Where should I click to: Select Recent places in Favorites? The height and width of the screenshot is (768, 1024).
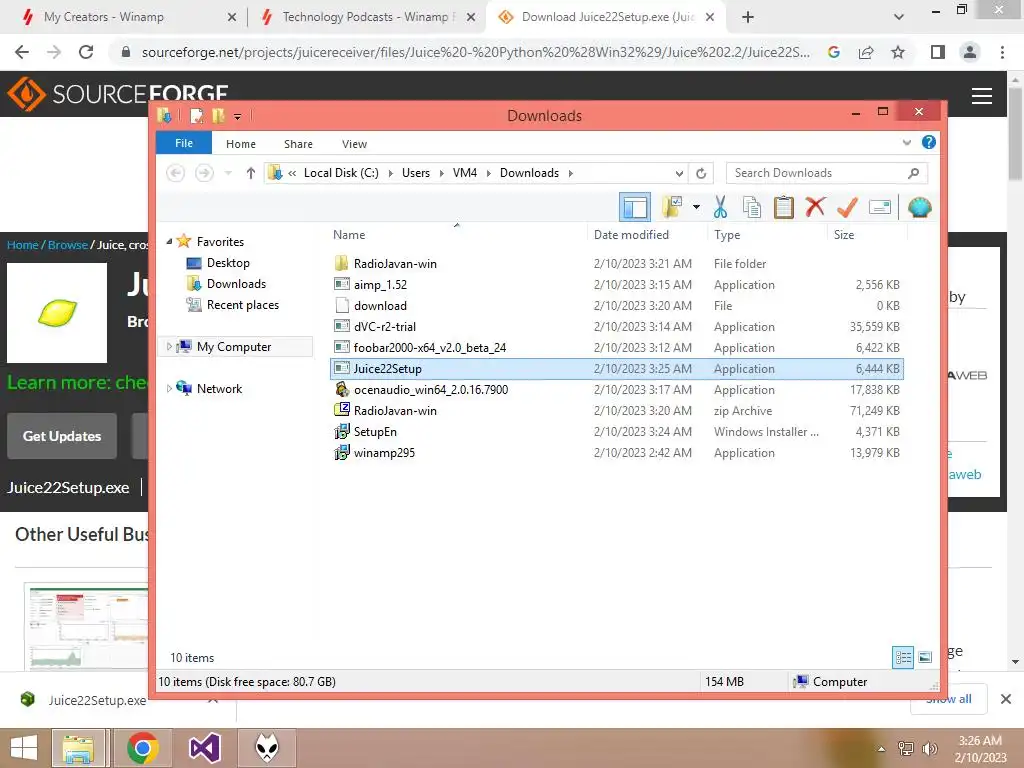(x=242, y=305)
